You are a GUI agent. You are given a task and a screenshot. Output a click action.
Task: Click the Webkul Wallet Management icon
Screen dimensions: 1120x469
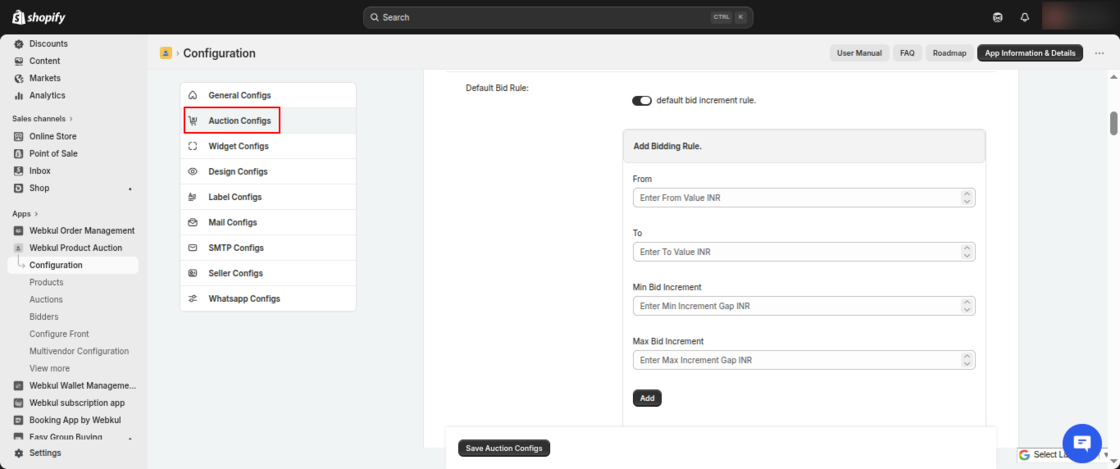click(x=19, y=385)
